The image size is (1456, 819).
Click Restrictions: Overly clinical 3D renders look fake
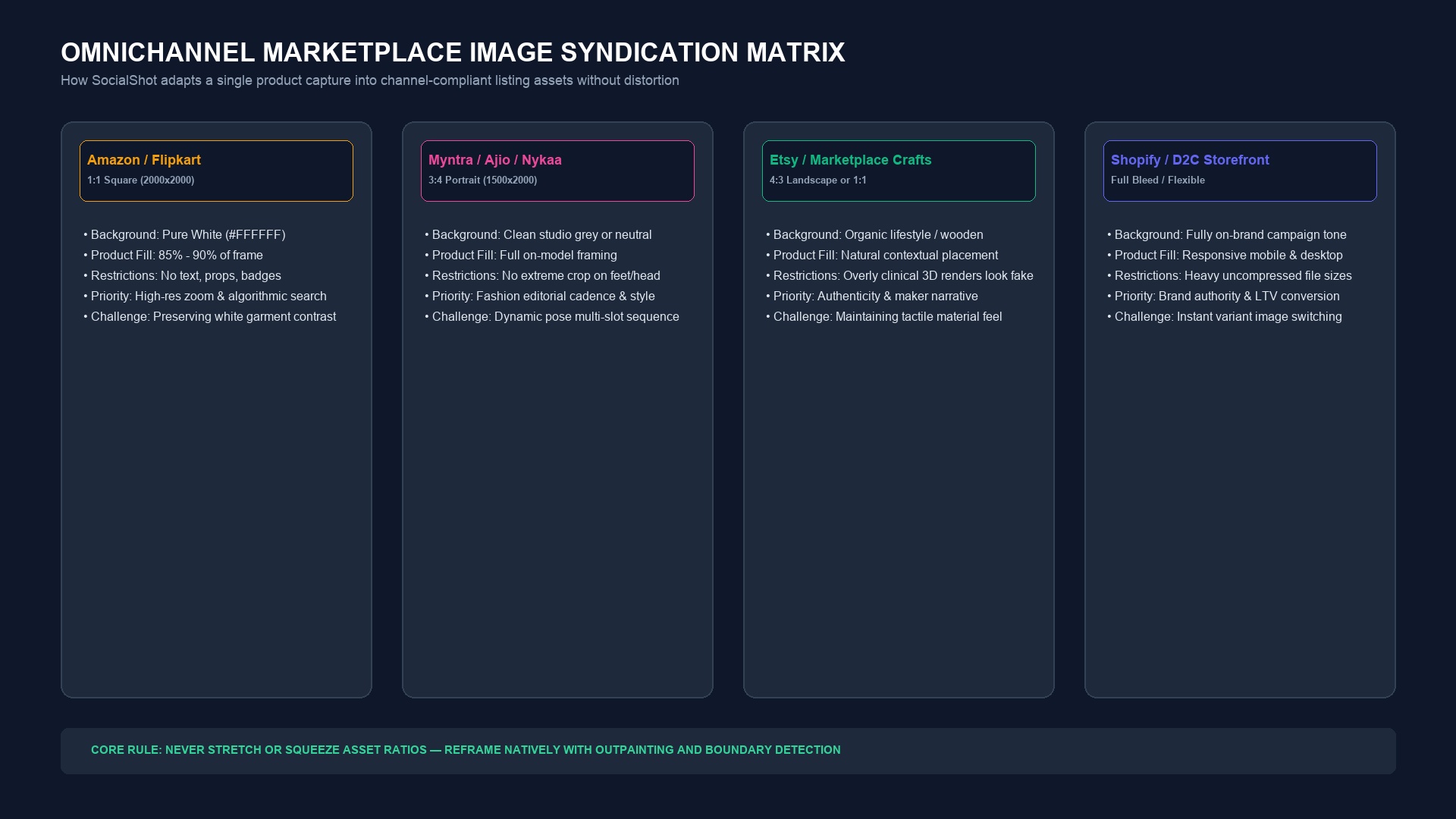899,276
